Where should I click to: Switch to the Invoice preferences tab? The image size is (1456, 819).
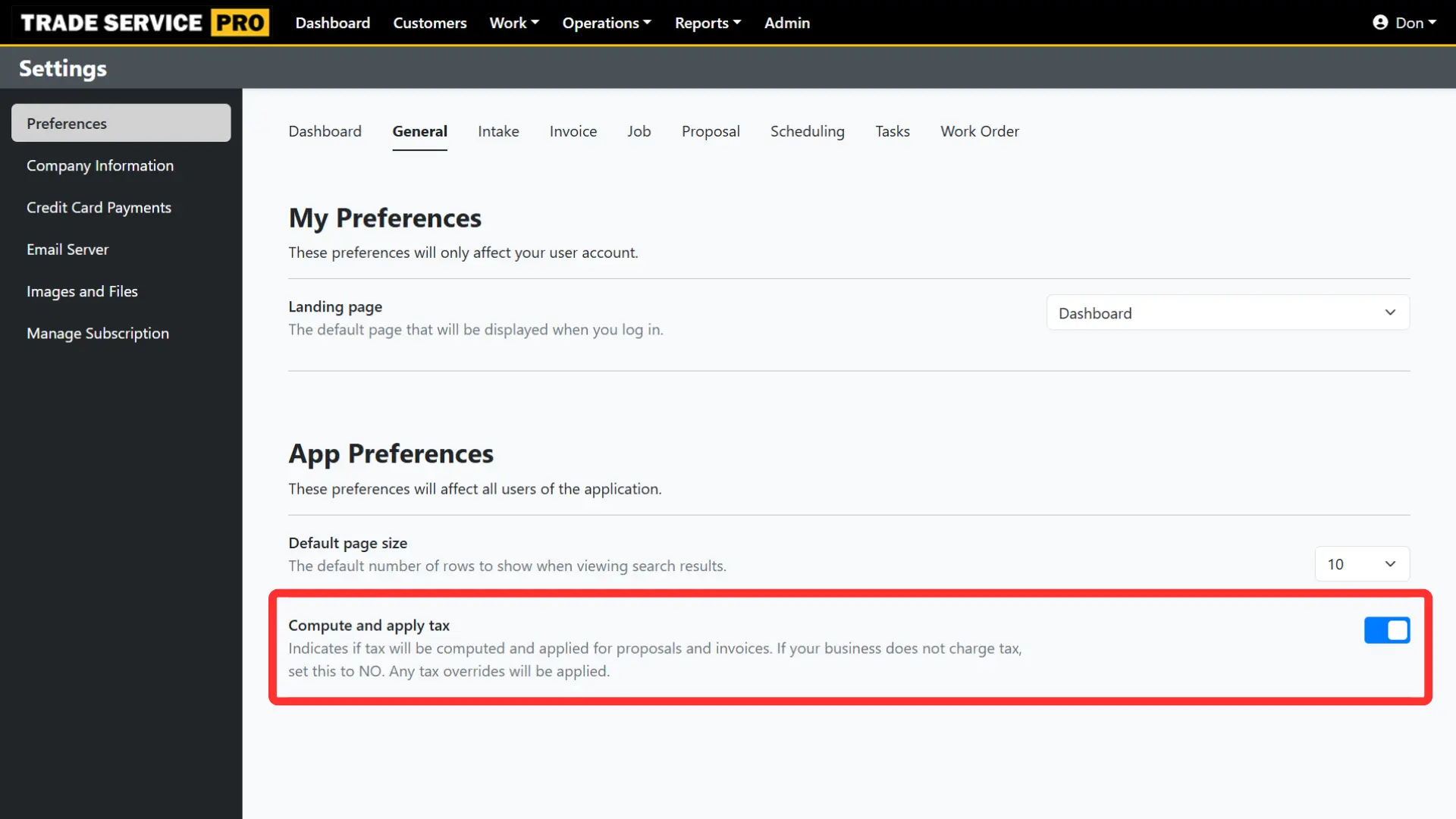573,131
